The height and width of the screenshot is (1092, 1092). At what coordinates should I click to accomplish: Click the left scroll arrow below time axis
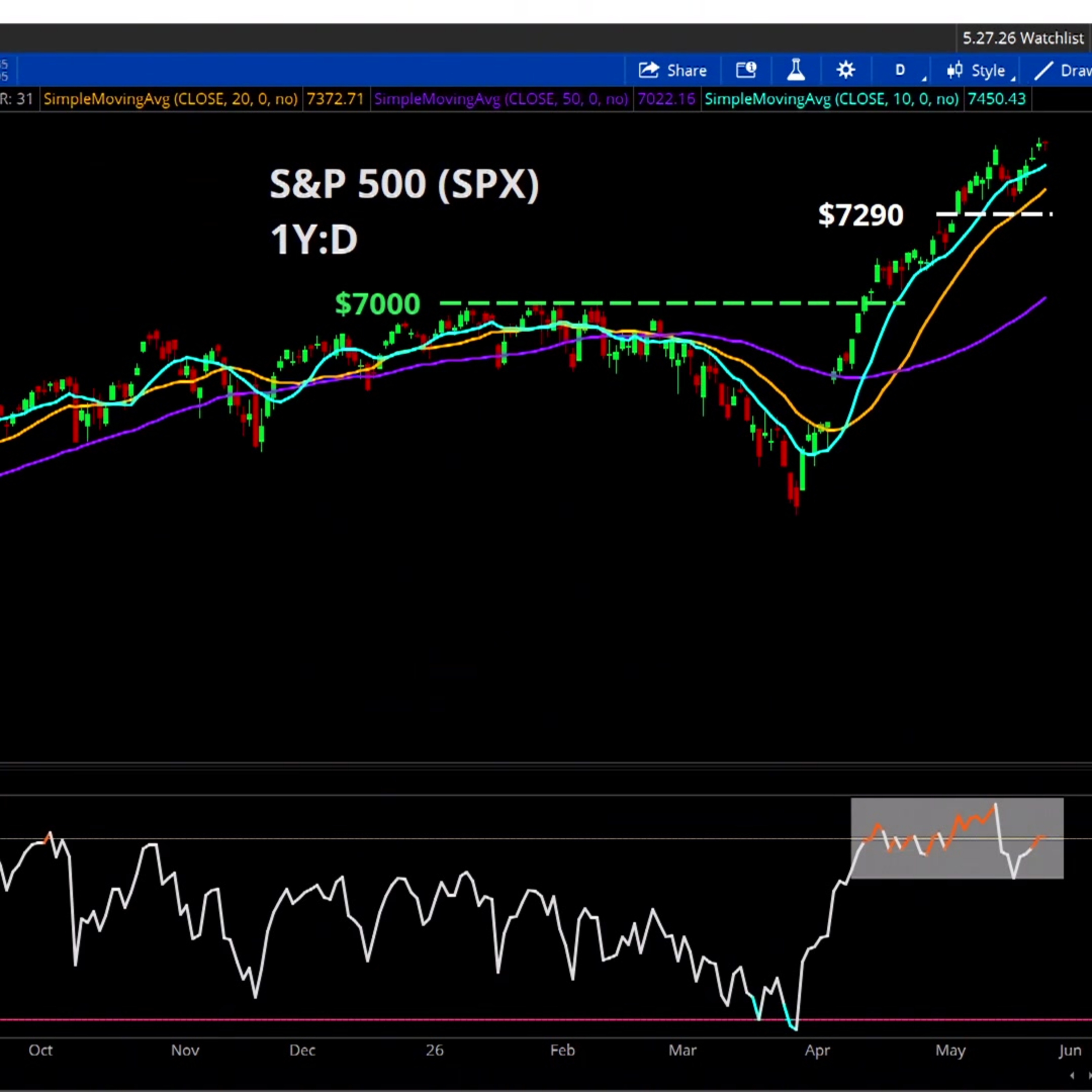(x=1072, y=1076)
